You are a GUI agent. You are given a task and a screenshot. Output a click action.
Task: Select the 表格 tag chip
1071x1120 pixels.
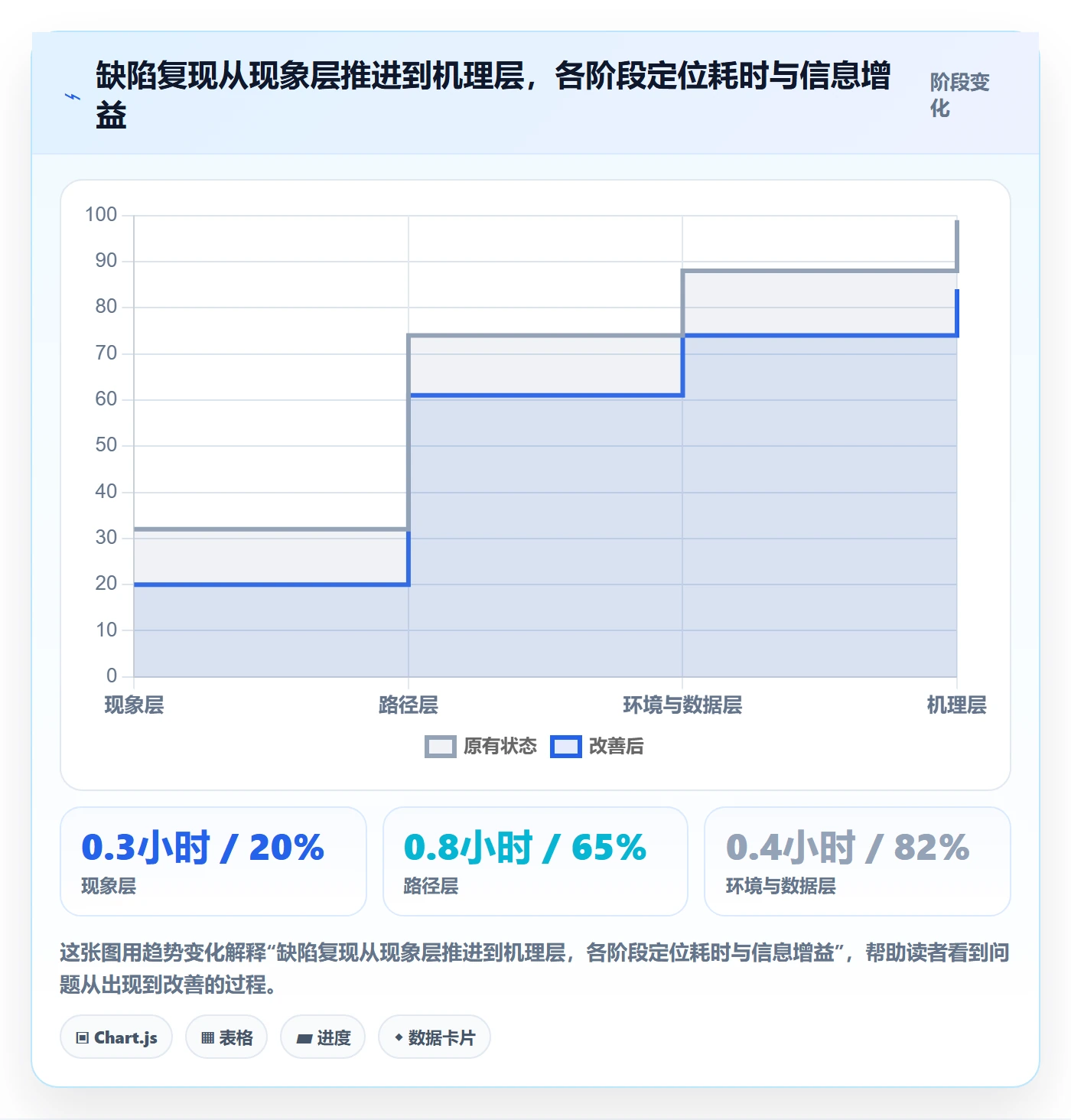tap(226, 1037)
